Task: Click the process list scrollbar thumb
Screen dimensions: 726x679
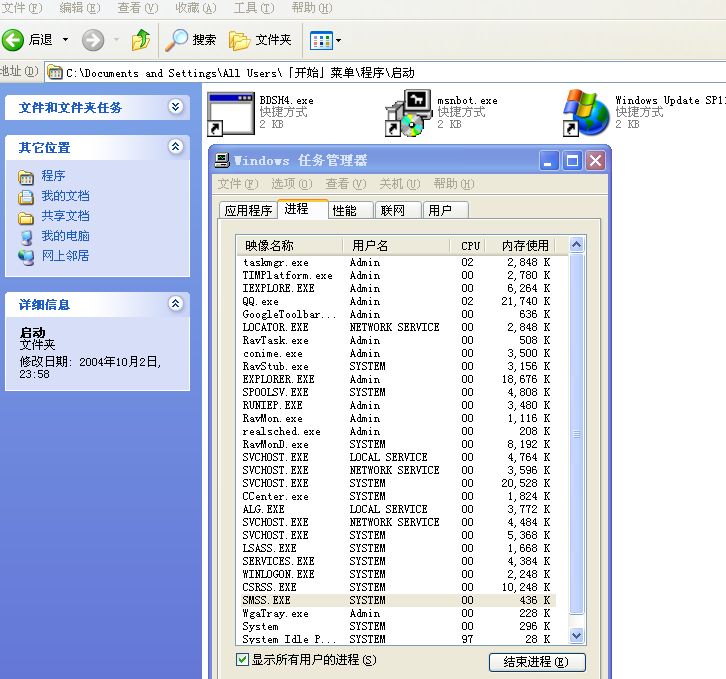Action: (576, 434)
